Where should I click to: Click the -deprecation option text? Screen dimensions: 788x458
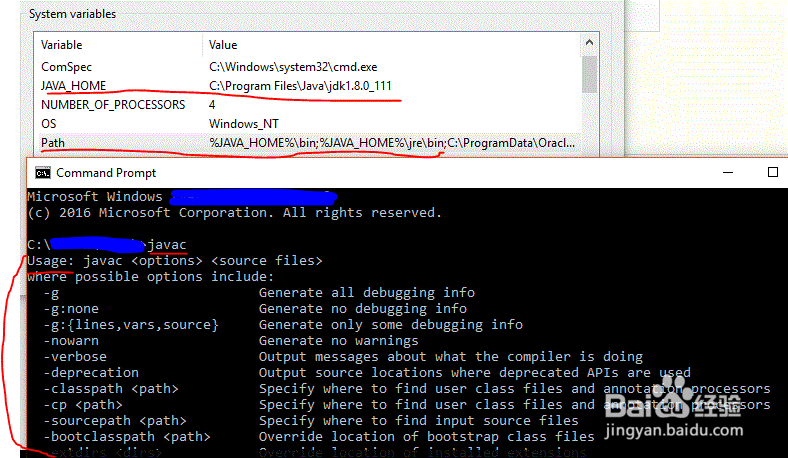(91, 373)
